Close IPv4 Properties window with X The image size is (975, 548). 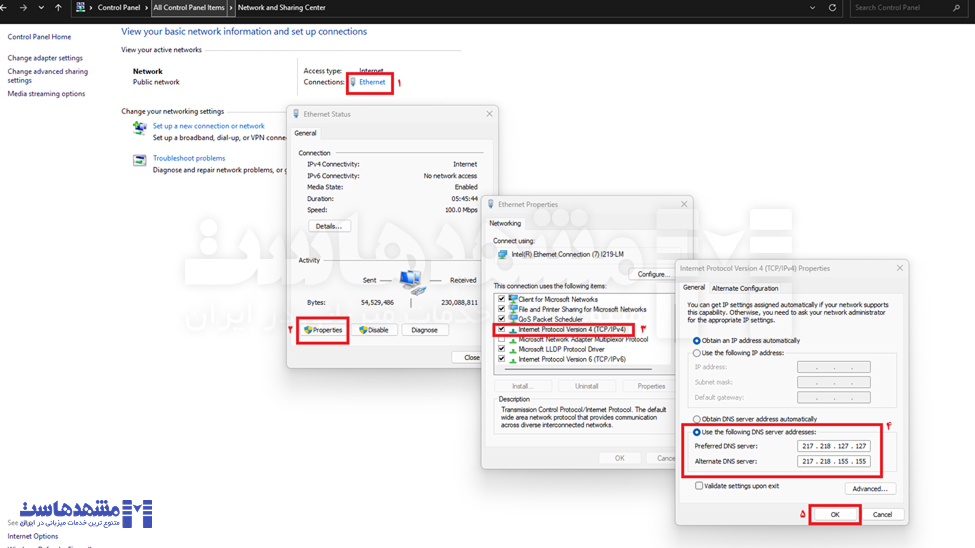click(900, 268)
